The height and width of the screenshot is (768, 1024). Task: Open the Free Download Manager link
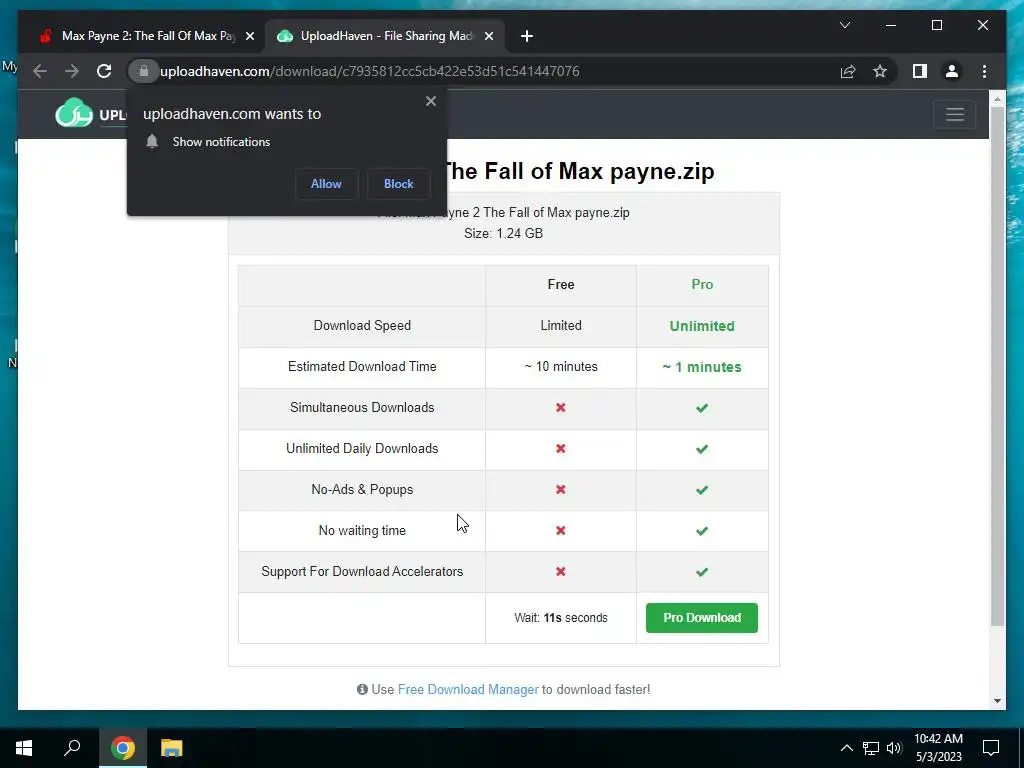[468, 690]
